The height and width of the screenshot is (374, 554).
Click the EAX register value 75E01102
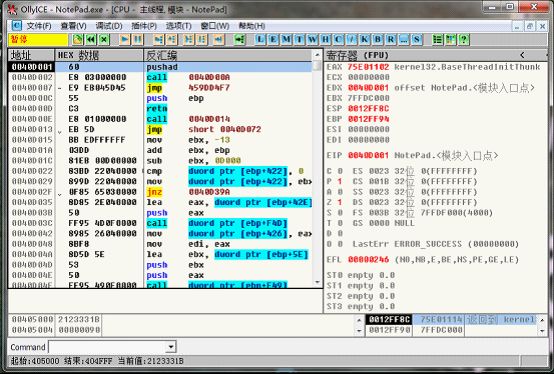pos(368,67)
